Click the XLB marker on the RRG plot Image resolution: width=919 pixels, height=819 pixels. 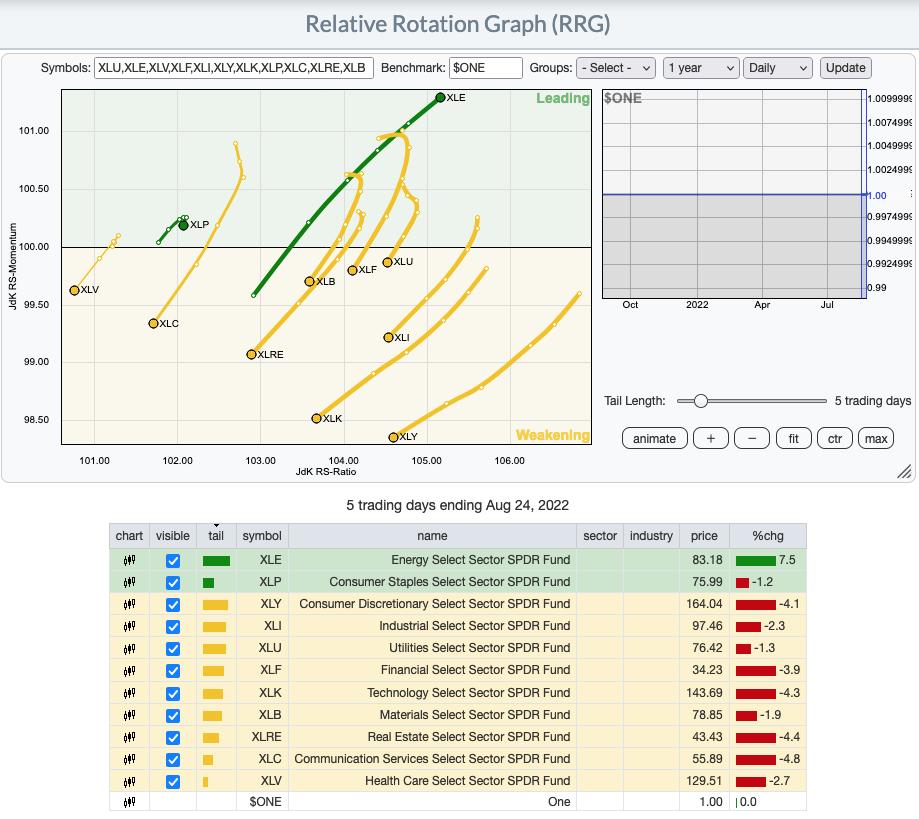[310, 282]
